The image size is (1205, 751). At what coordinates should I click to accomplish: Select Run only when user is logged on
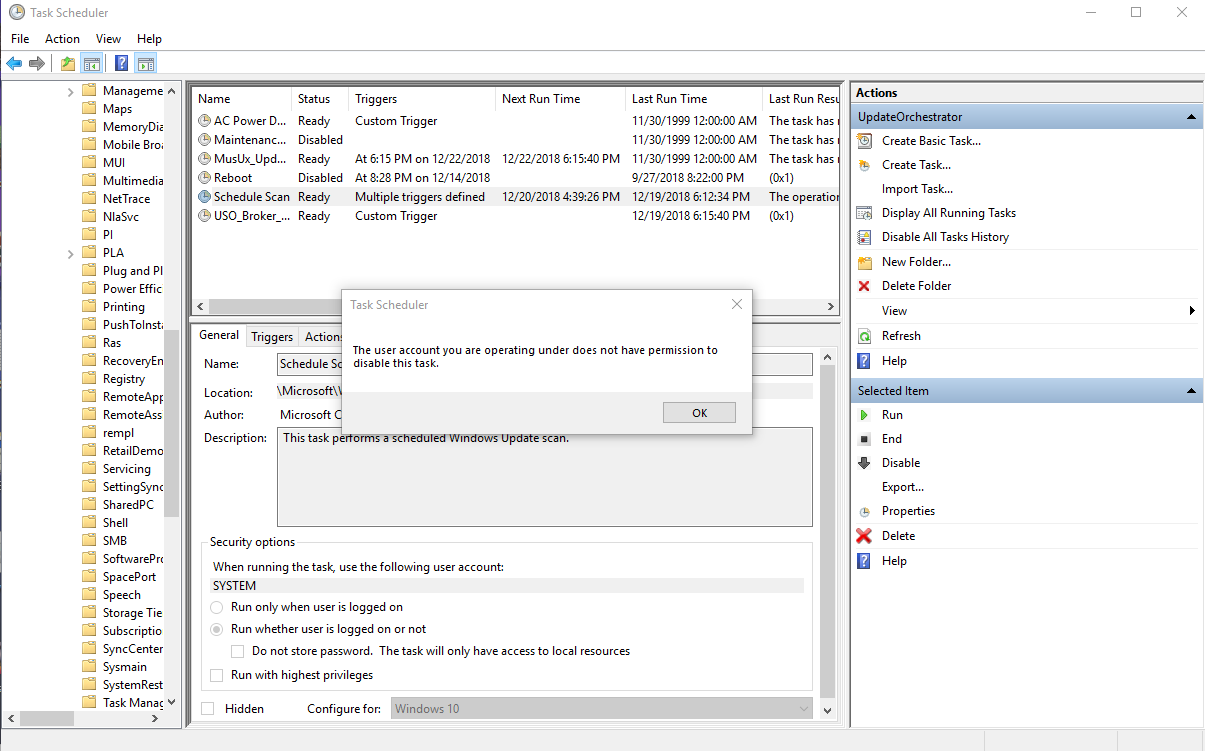pyautogui.click(x=217, y=607)
